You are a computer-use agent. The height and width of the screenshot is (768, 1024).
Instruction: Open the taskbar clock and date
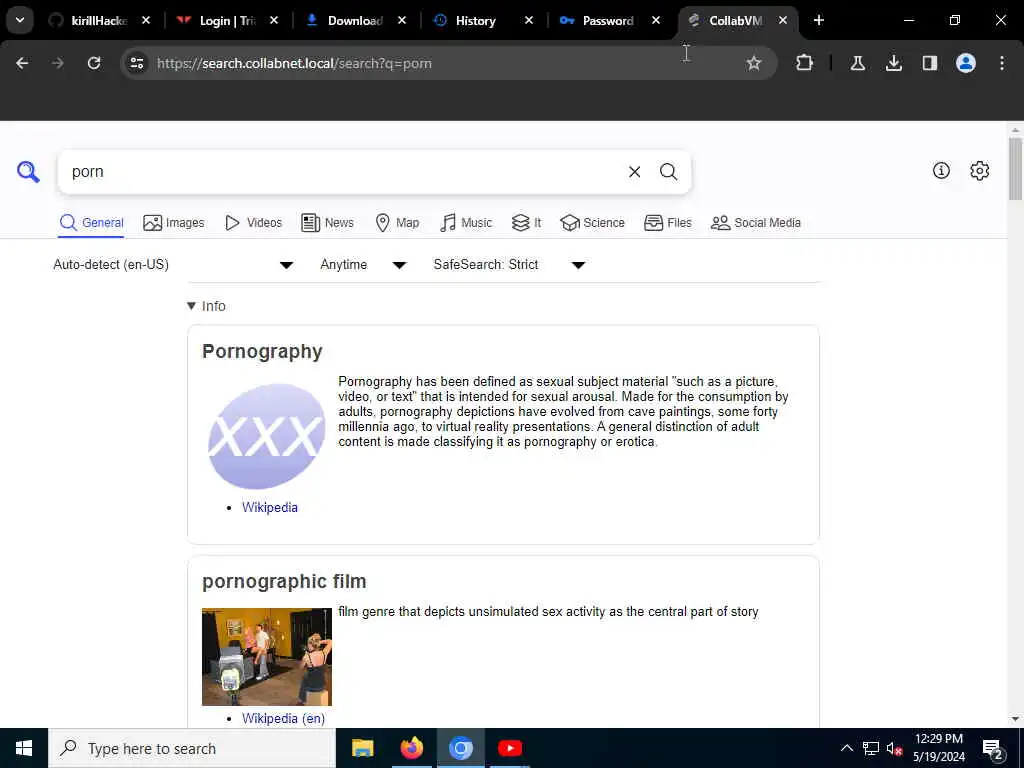[x=939, y=748]
